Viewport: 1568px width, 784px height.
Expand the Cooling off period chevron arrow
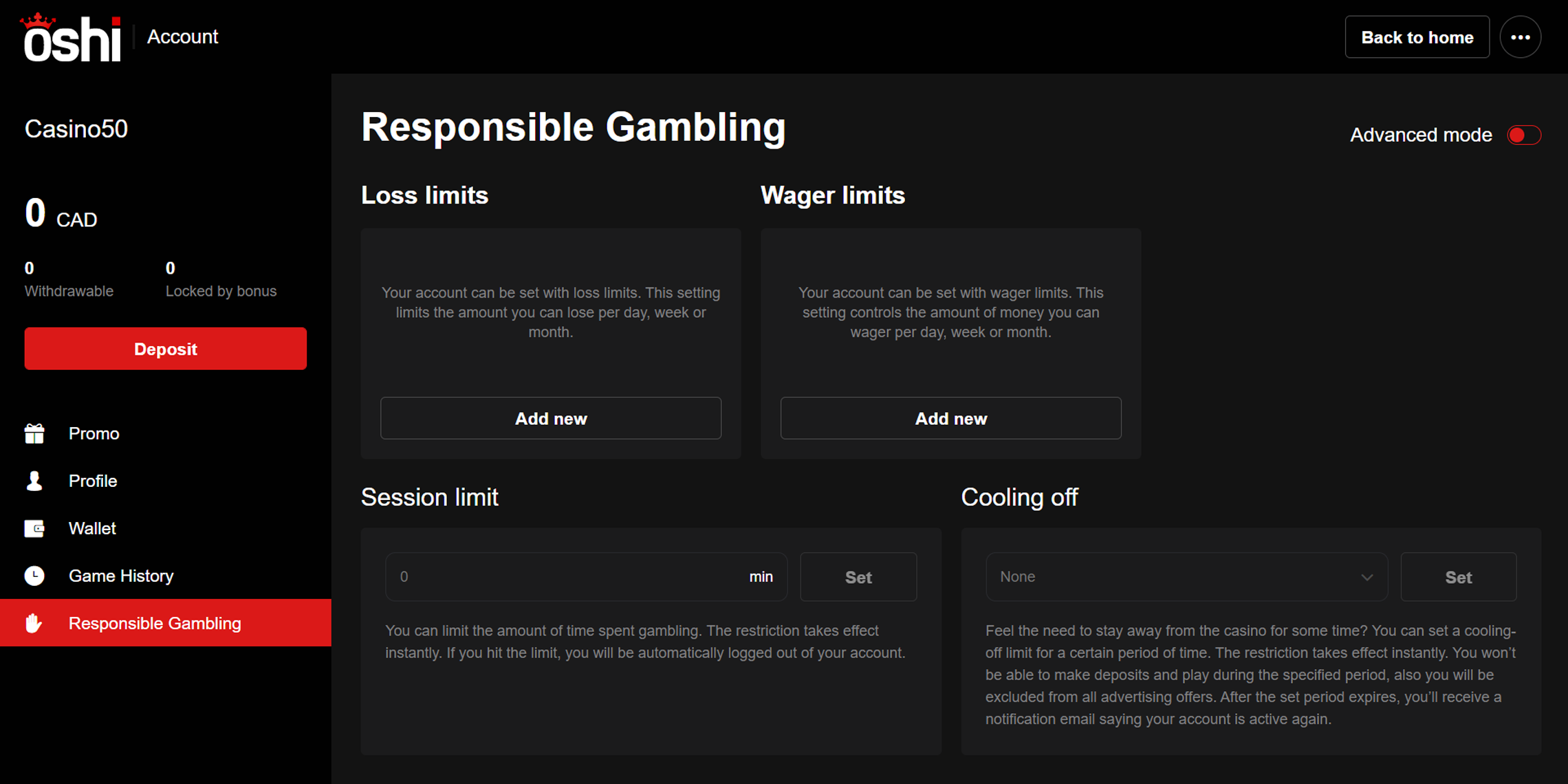1366,577
